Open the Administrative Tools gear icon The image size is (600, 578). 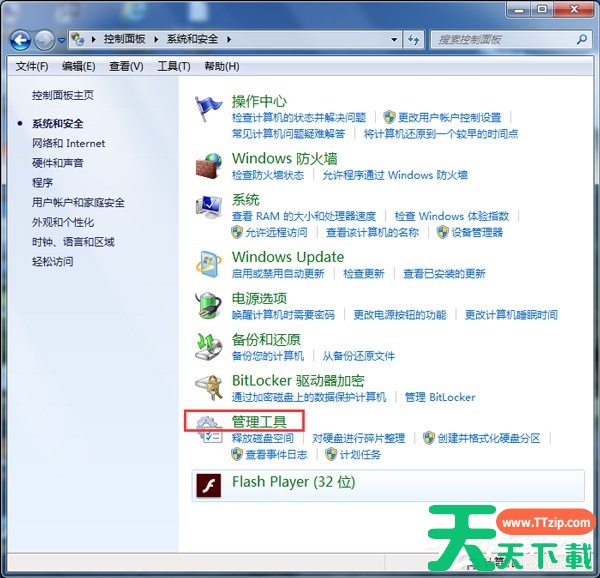(209, 429)
